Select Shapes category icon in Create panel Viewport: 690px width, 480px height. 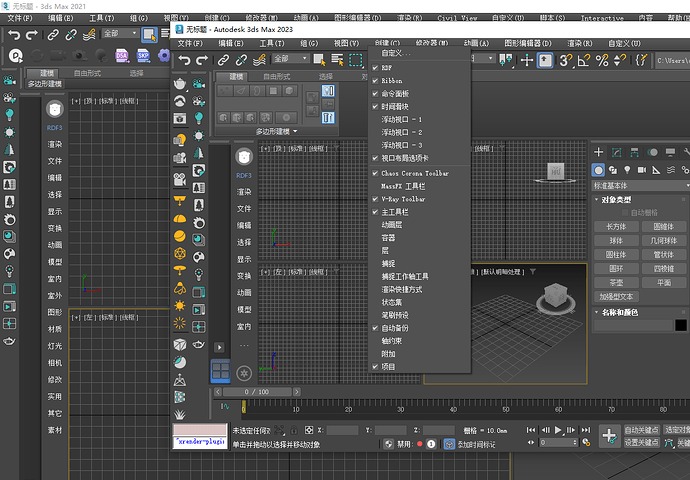613,170
